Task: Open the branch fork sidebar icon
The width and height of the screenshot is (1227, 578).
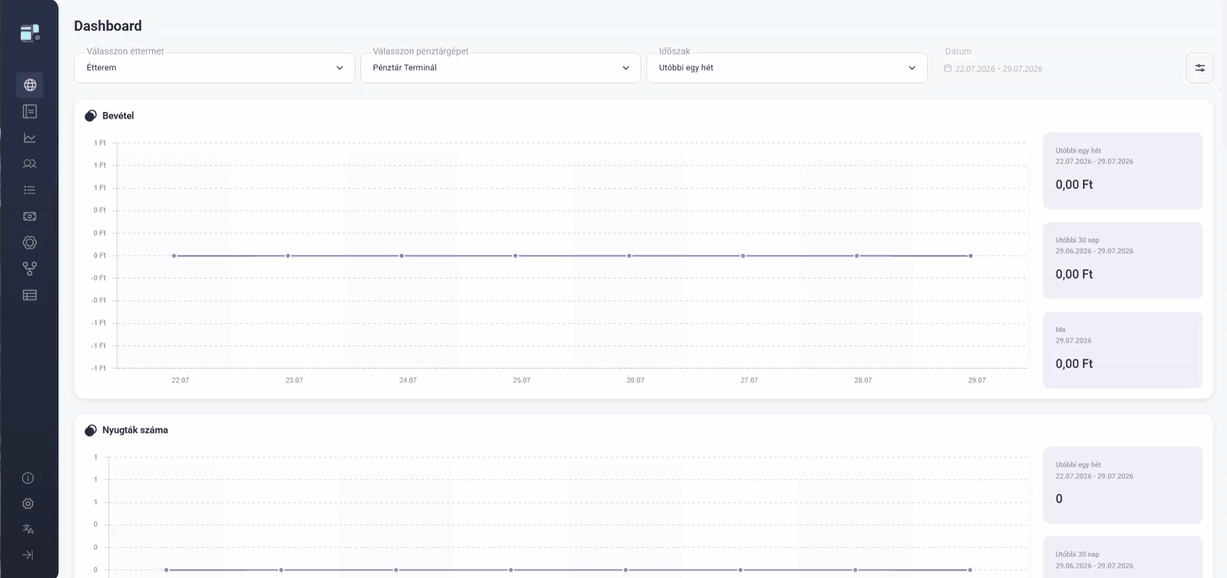Action: 30,268
